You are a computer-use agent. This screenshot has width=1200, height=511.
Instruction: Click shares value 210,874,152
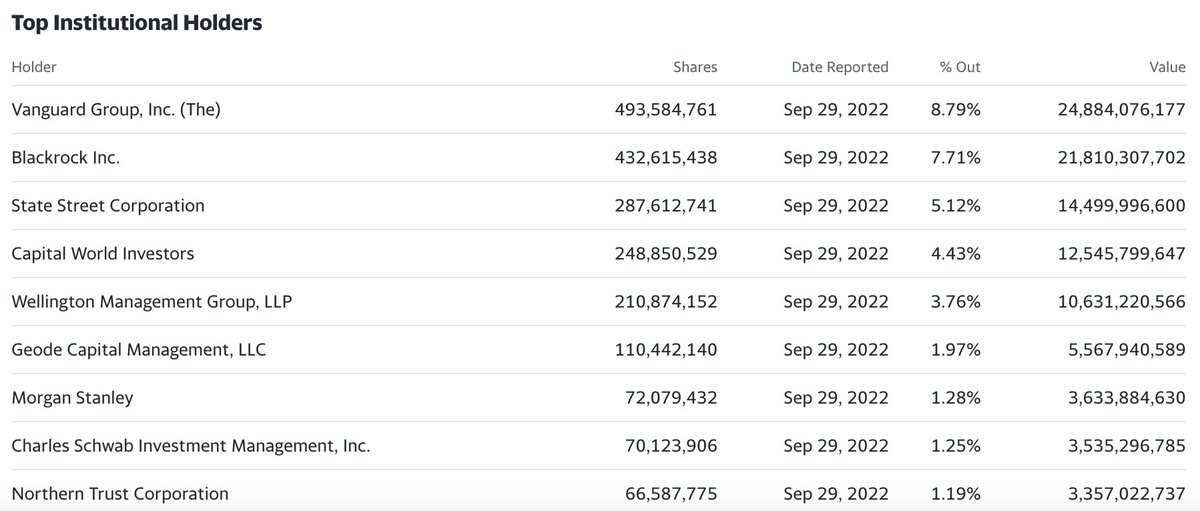pyautogui.click(x=666, y=302)
